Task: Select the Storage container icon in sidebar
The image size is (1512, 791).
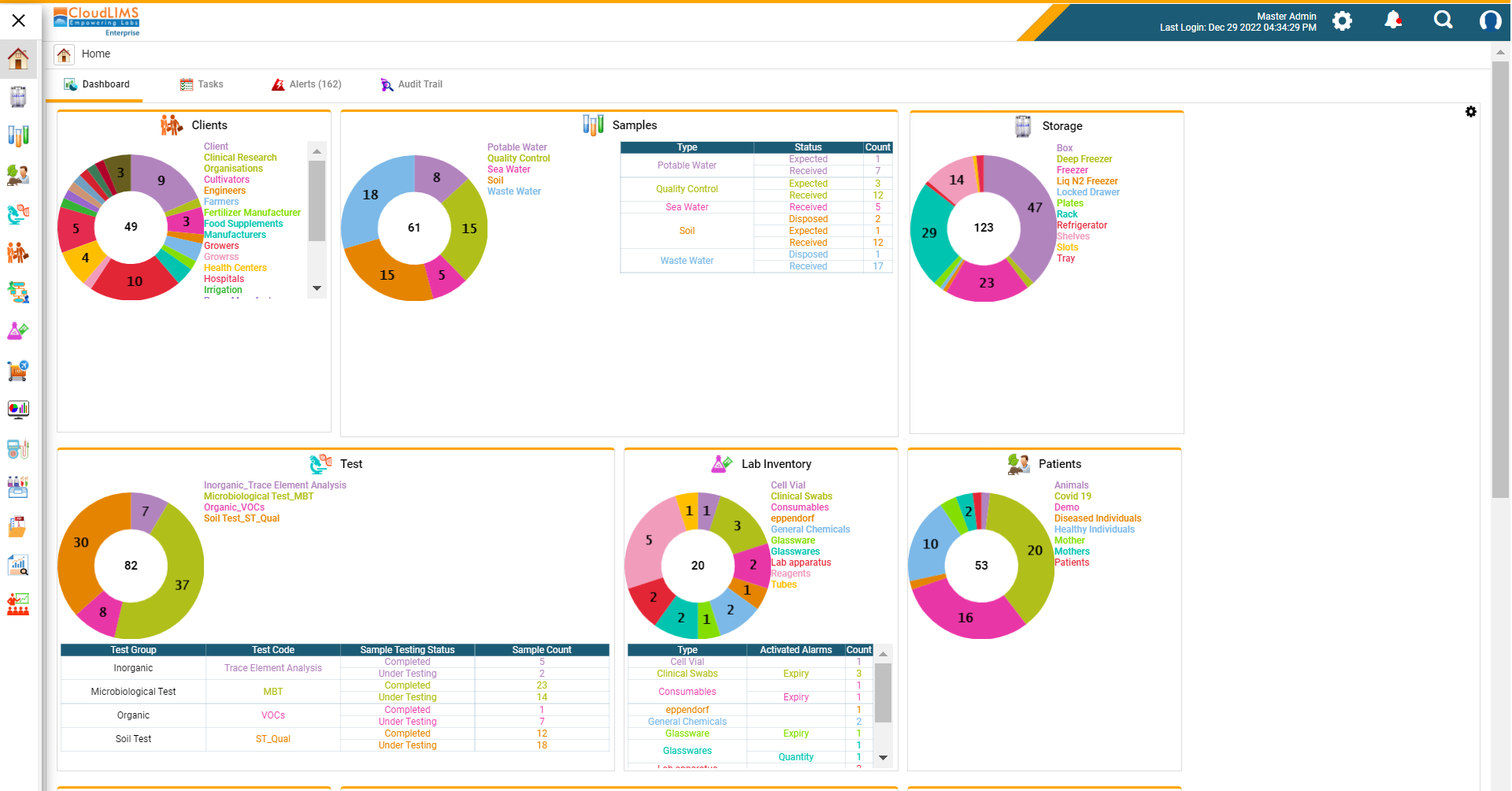Action: (x=17, y=96)
